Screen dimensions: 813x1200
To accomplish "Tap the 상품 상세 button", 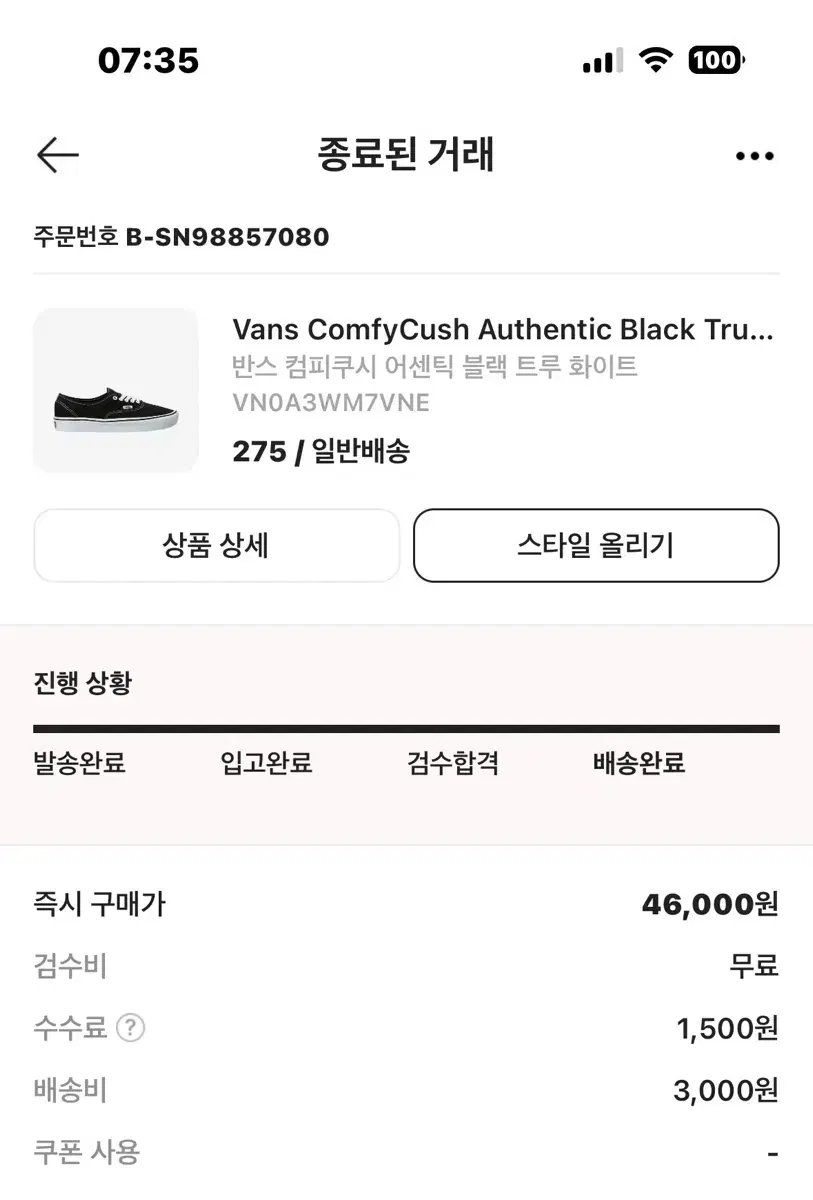I will 216,545.
